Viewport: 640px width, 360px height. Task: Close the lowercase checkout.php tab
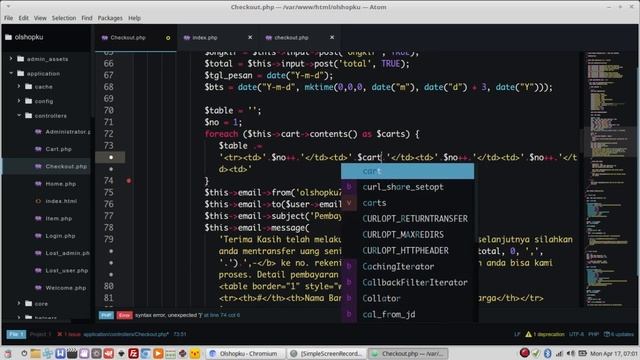click(332, 37)
